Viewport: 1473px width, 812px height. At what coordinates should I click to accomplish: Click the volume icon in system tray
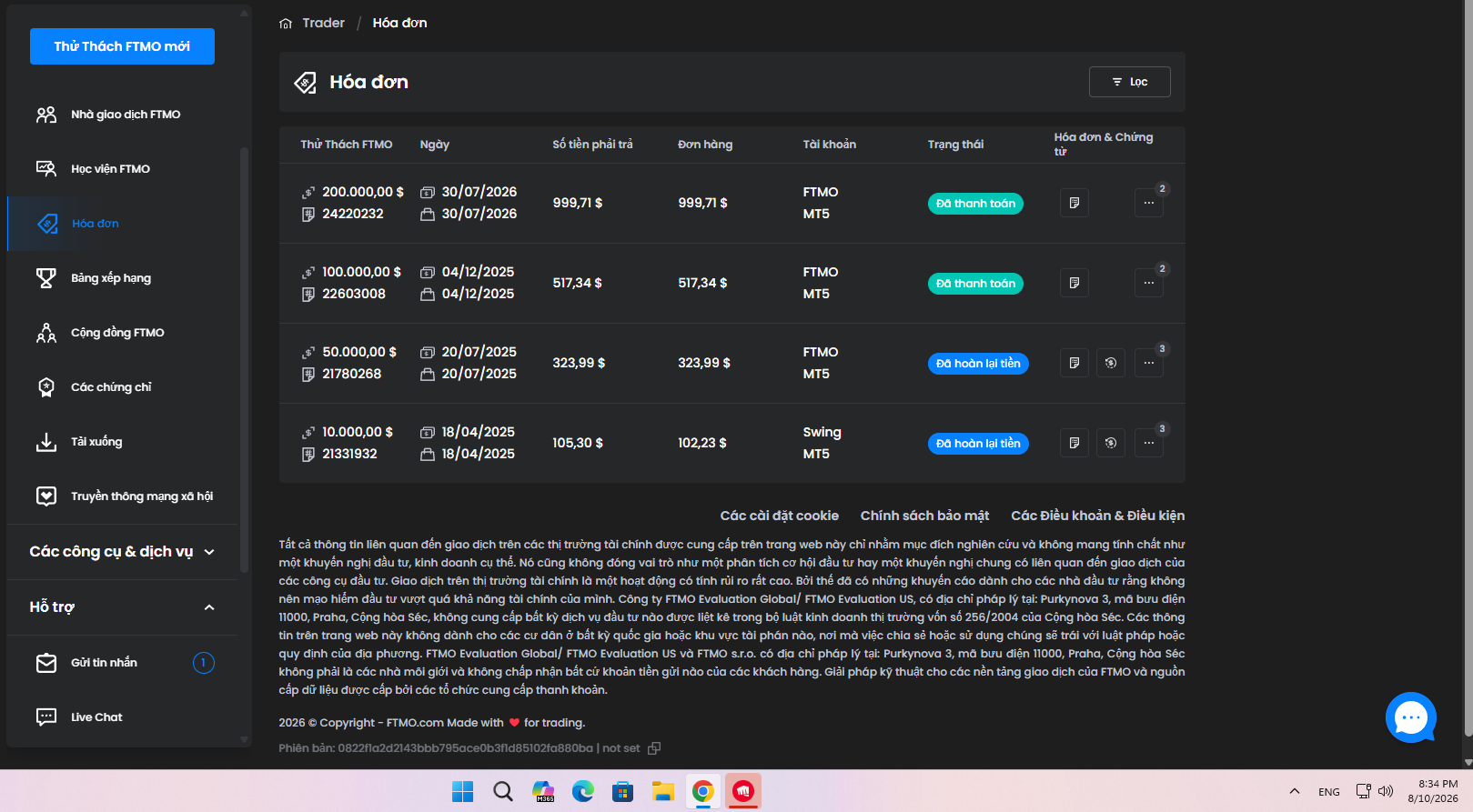(x=1386, y=791)
